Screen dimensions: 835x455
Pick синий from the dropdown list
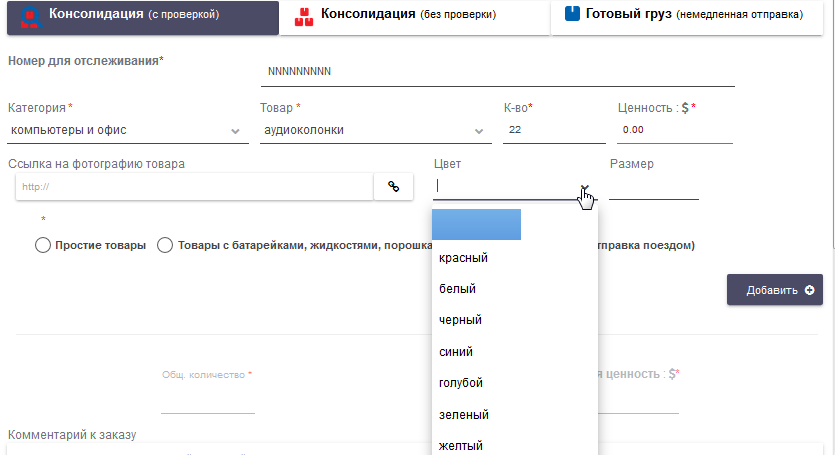pyautogui.click(x=457, y=352)
